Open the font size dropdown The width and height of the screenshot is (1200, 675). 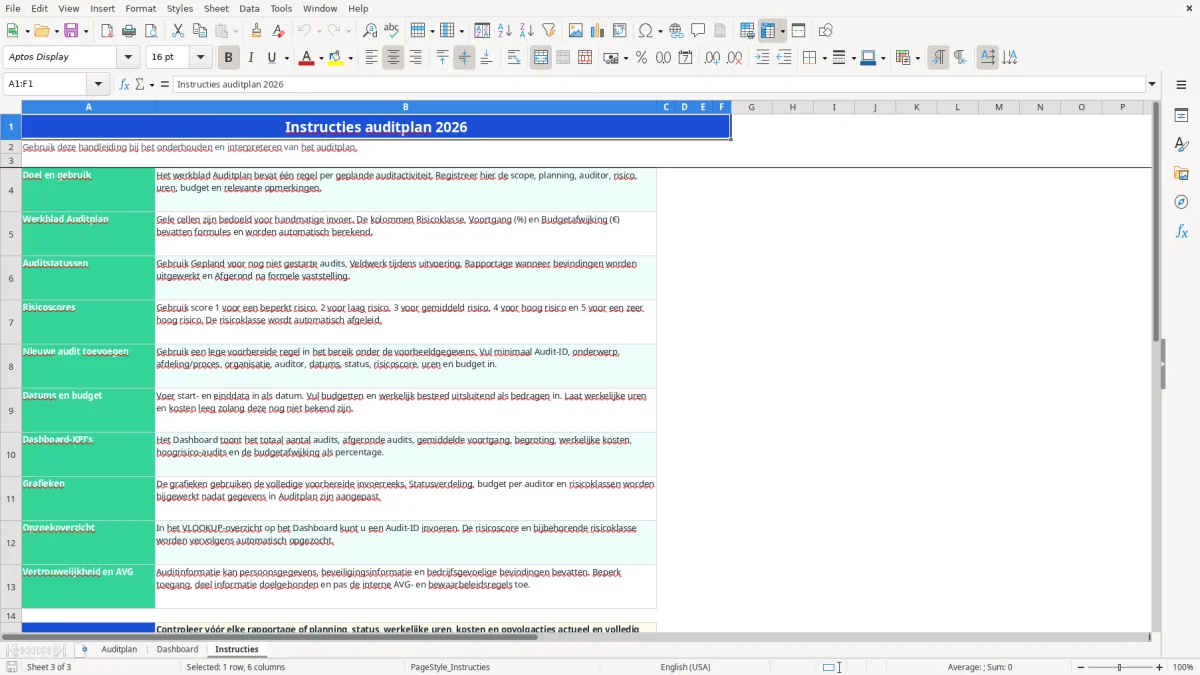tap(201, 58)
